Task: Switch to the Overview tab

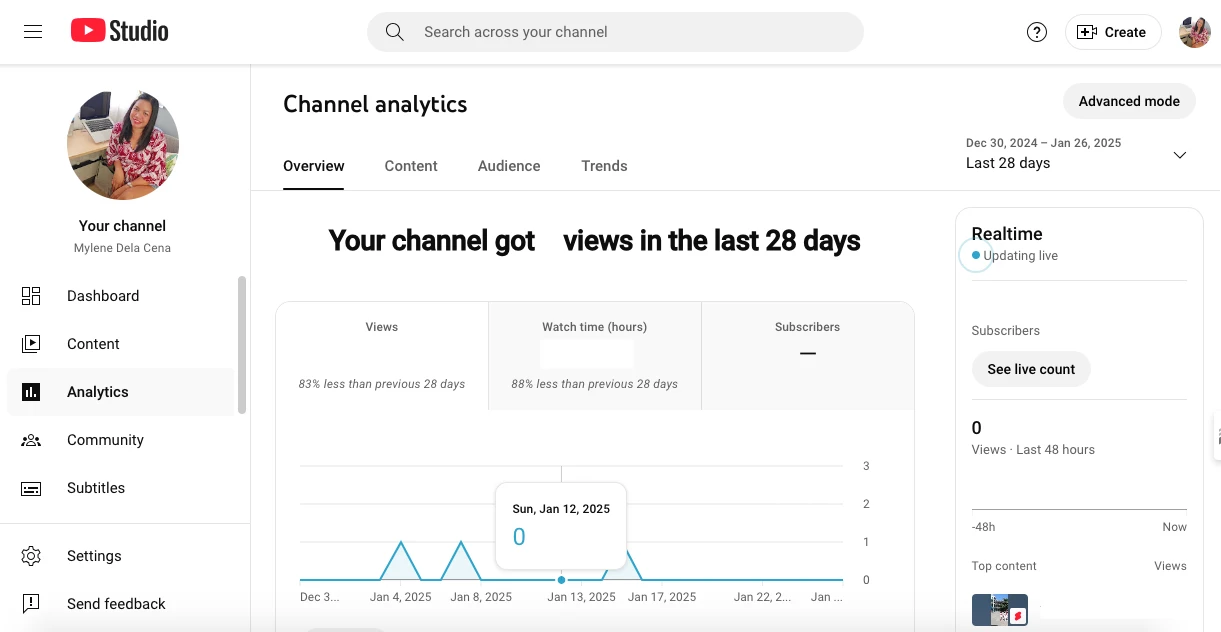Action: coord(314,166)
